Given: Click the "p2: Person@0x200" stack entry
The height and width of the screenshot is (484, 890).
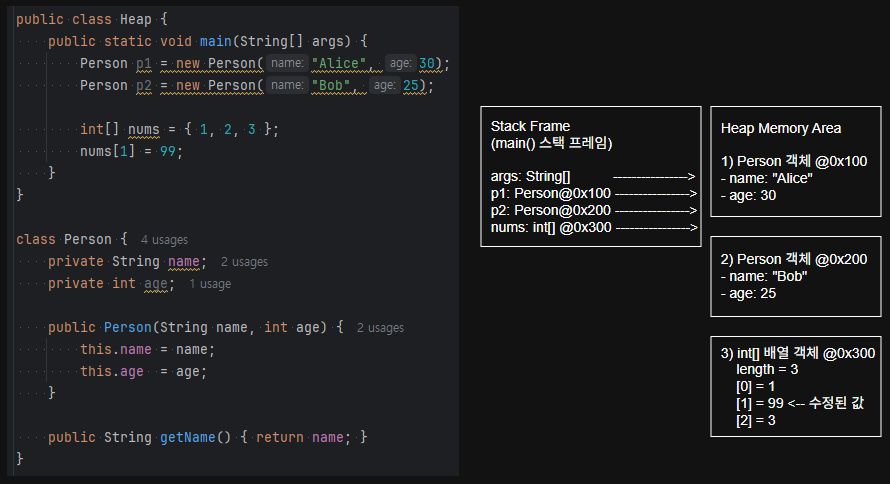Looking at the screenshot, I should [x=551, y=211].
